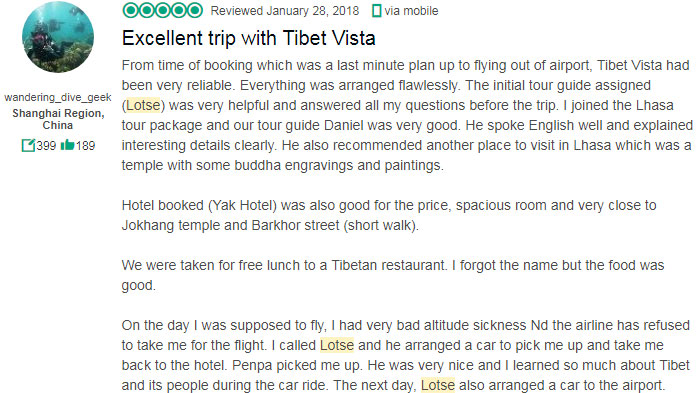Screen dimensions: 700x393
Task: Open wandering_dive_geek user profile
Action: [58, 97]
